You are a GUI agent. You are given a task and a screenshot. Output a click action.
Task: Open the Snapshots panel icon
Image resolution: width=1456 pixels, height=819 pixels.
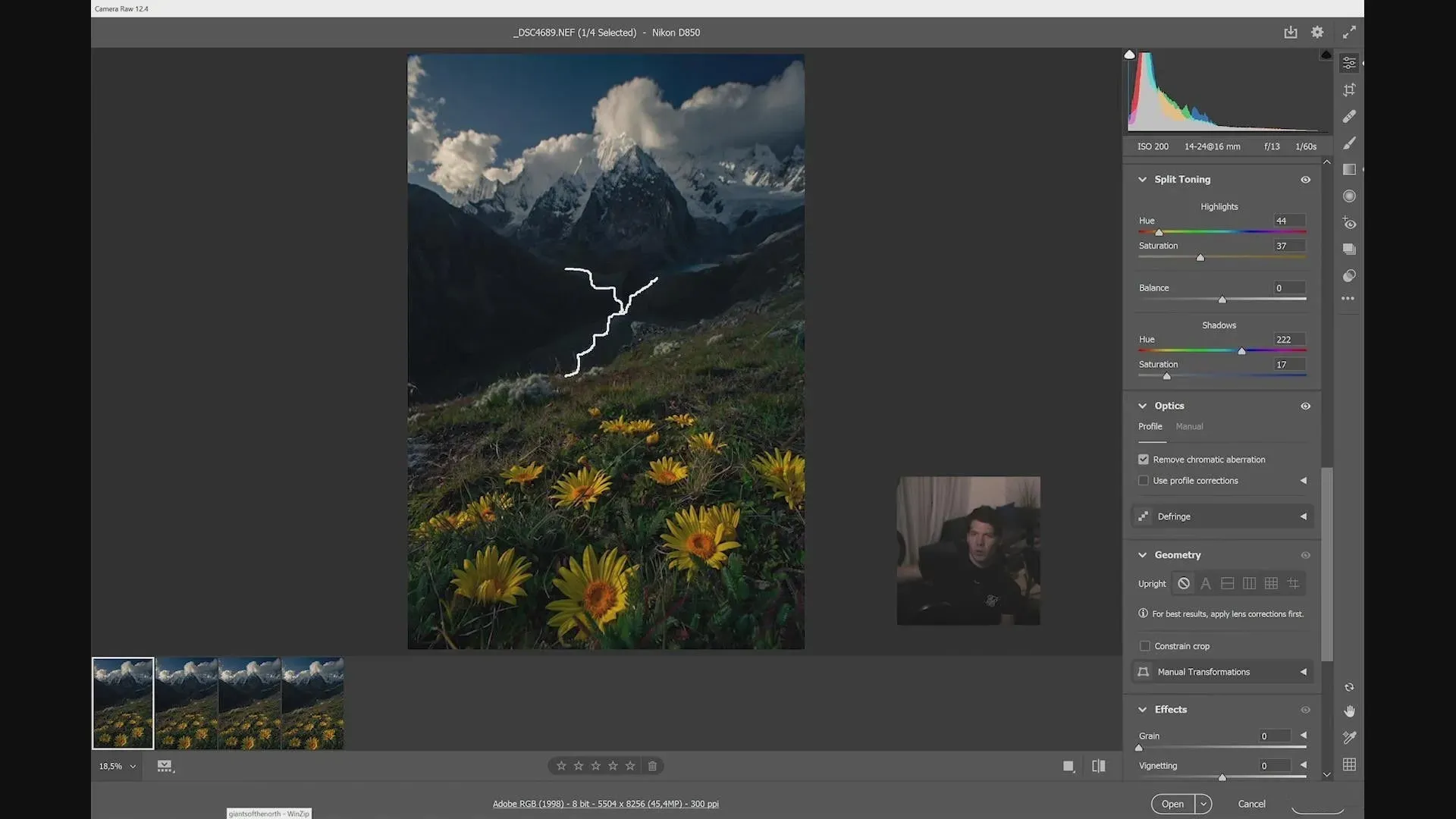click(1349, 249)
